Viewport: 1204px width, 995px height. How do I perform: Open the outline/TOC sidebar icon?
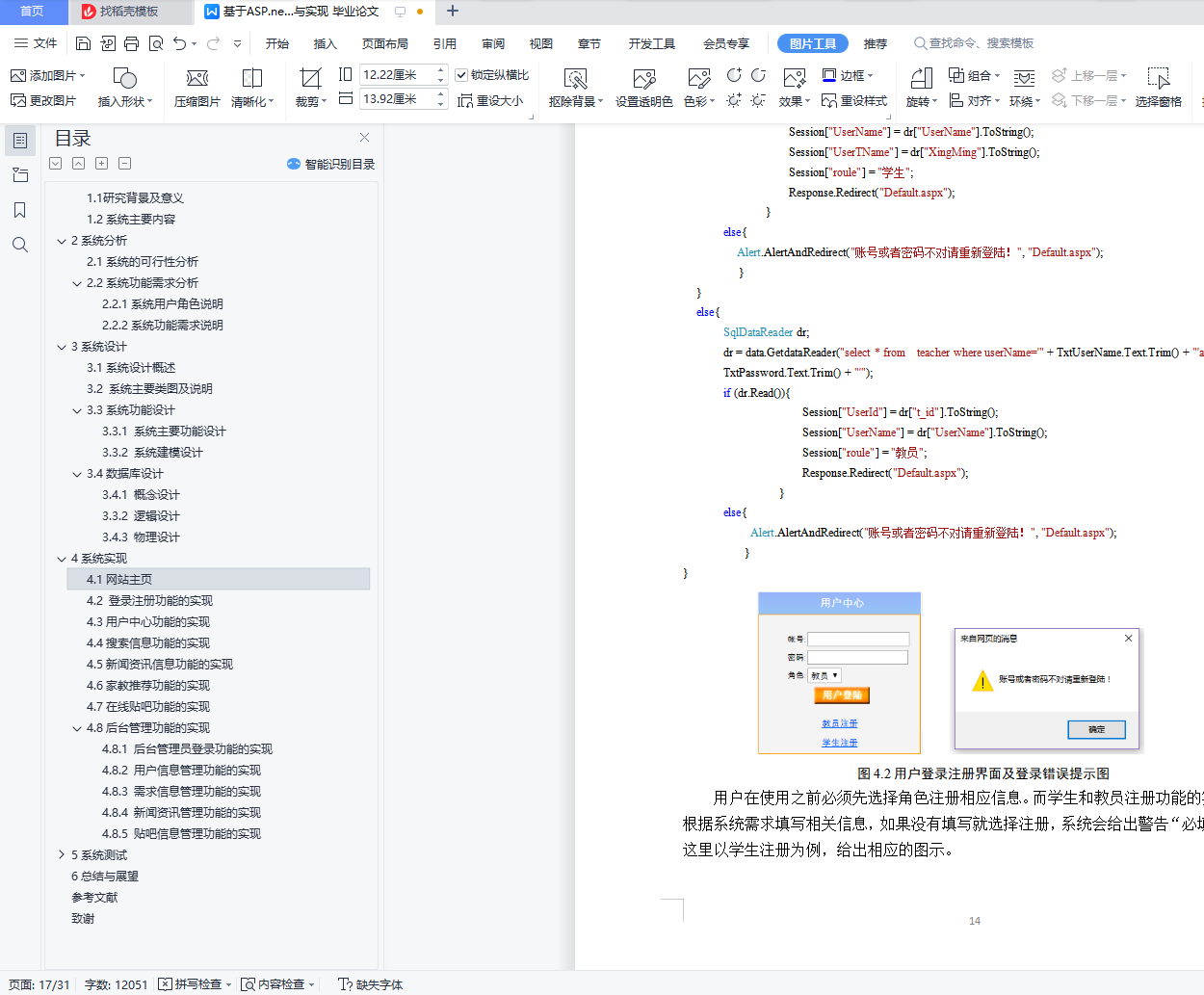20,141
